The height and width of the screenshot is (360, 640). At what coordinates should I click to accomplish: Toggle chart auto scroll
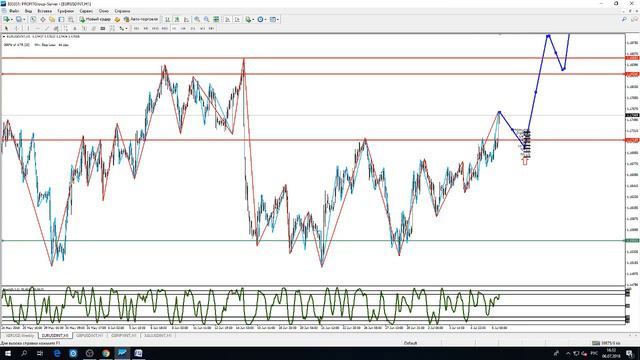pos(227,19)
